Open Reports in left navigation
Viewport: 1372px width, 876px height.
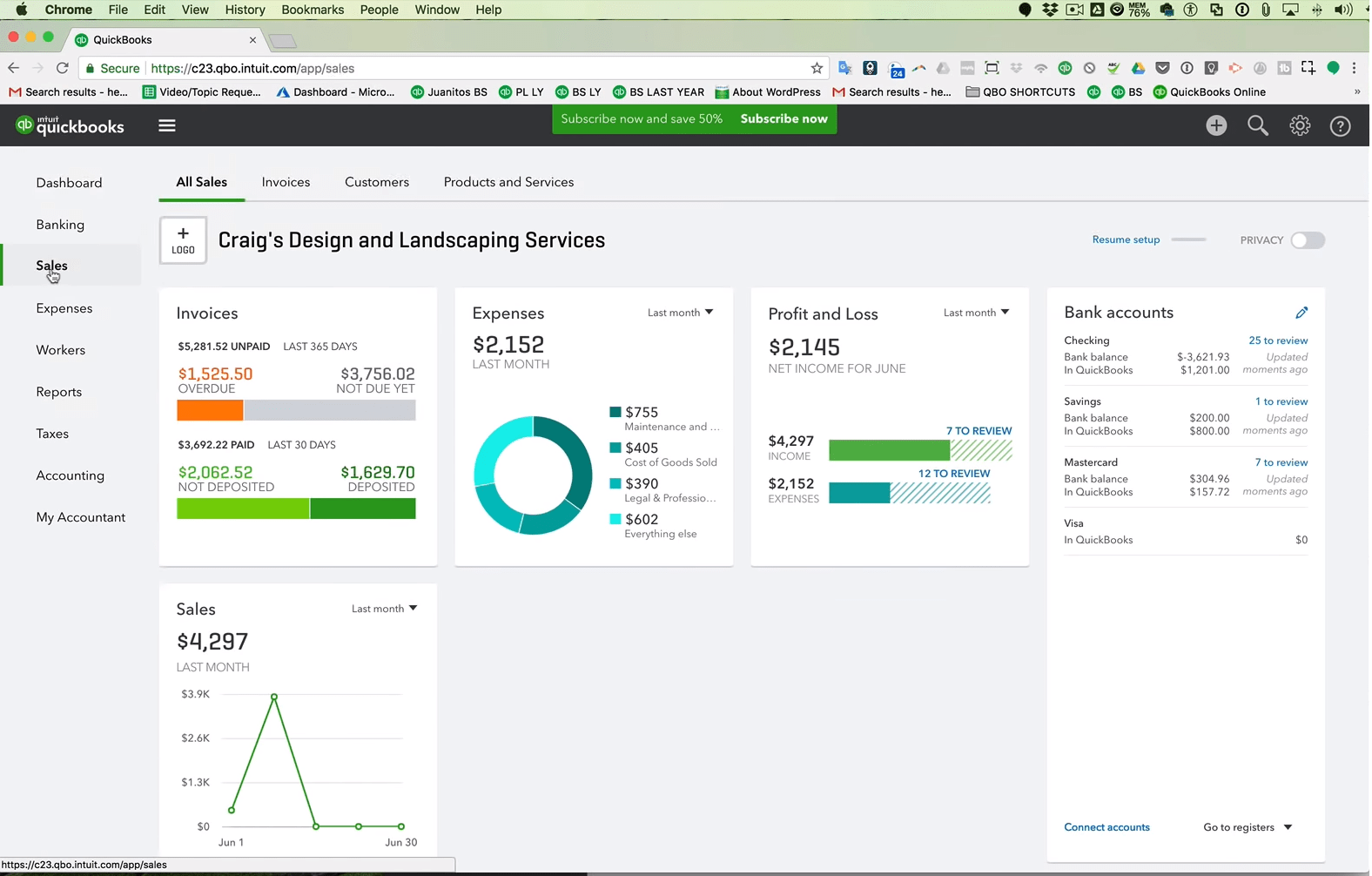58,392
